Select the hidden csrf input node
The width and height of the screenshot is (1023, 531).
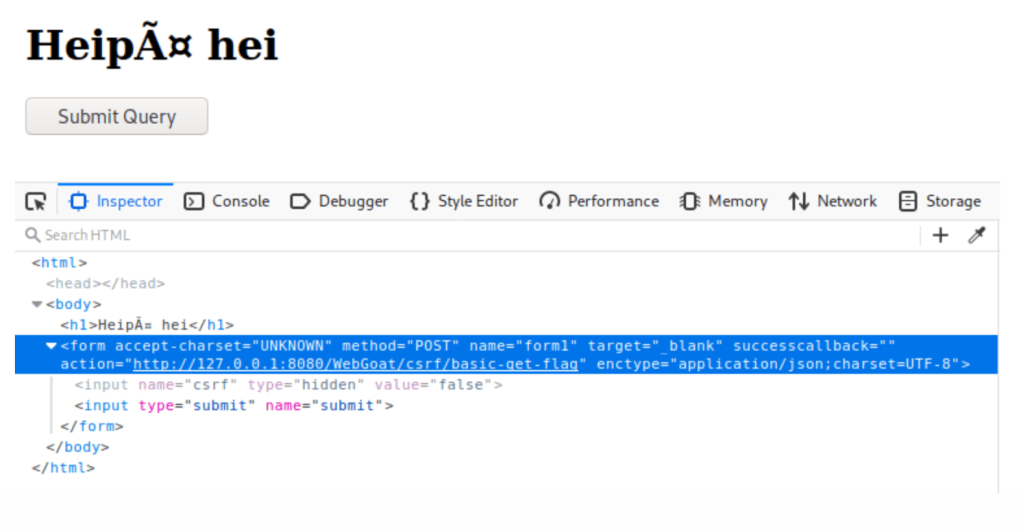coord(288,385)
